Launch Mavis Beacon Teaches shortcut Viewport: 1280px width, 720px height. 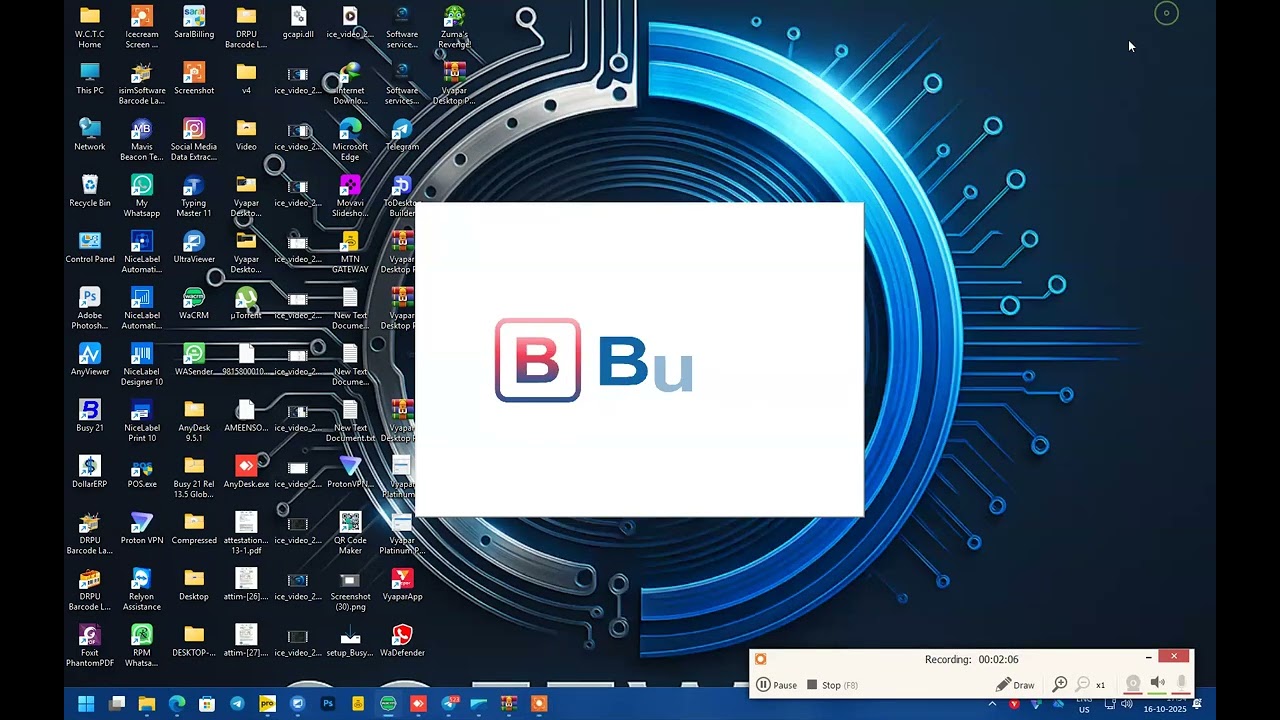click(x=142, y=140)
